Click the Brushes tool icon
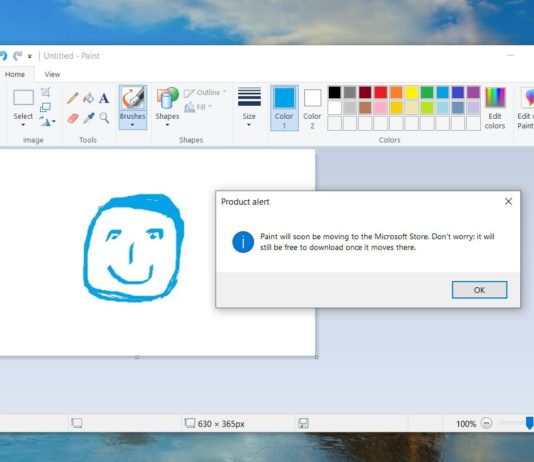Screen dimensions: 534x462 (133, 98)
